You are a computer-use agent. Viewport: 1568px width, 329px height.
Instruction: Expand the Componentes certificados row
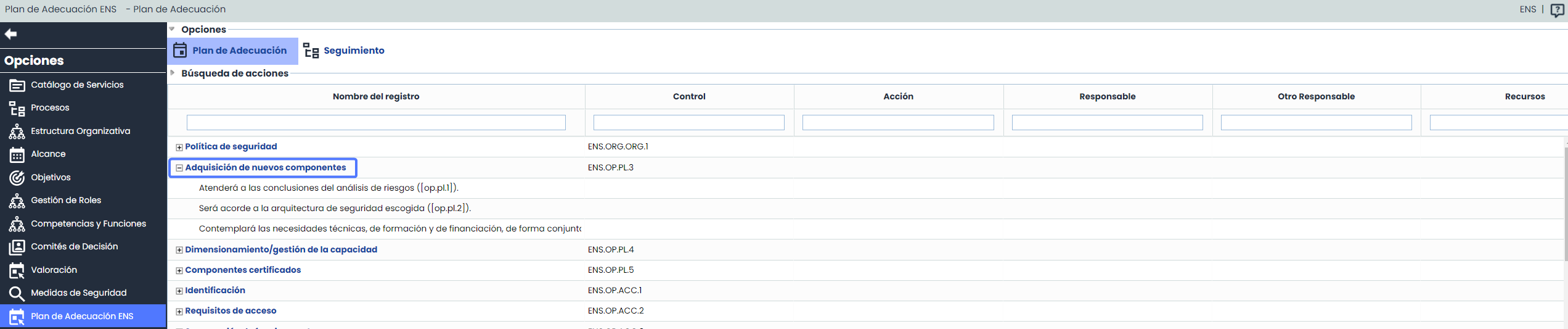(179, 271)
